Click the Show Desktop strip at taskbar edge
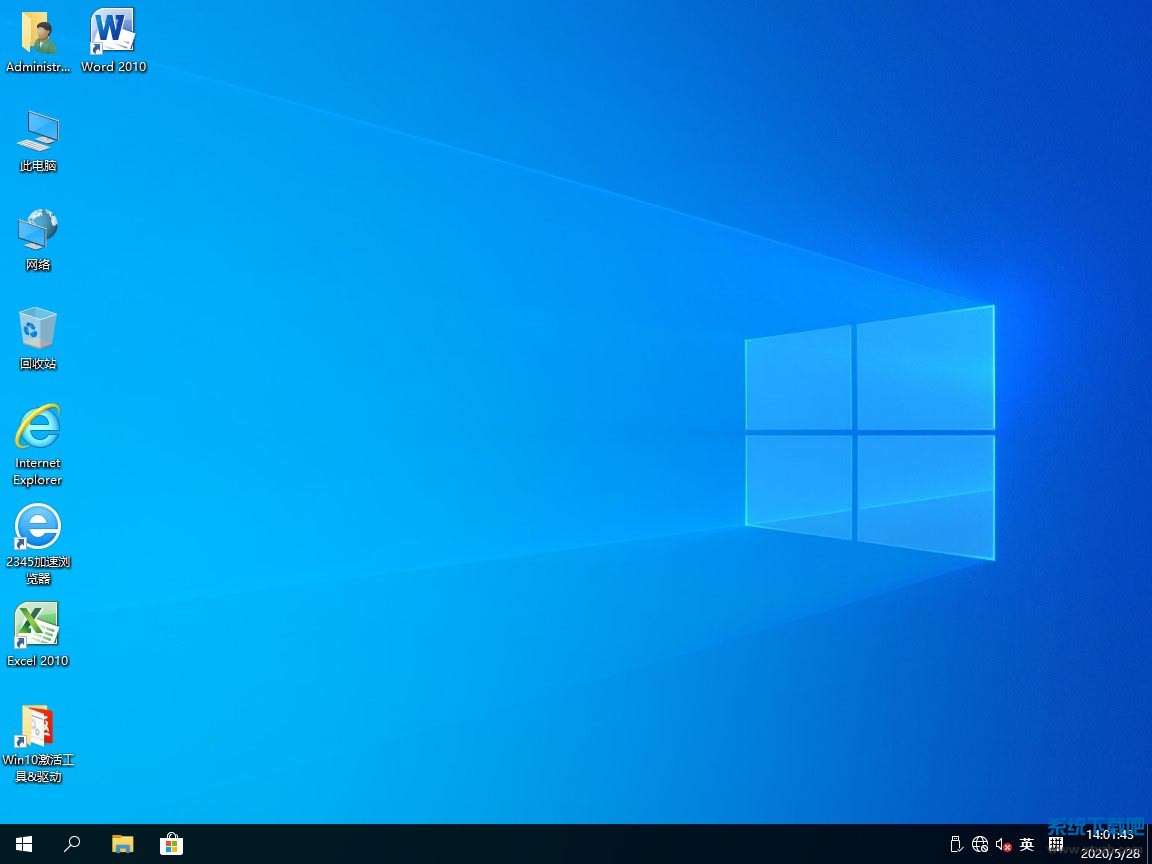Viewport: 1152px width, 864px height. point(1149,844)
